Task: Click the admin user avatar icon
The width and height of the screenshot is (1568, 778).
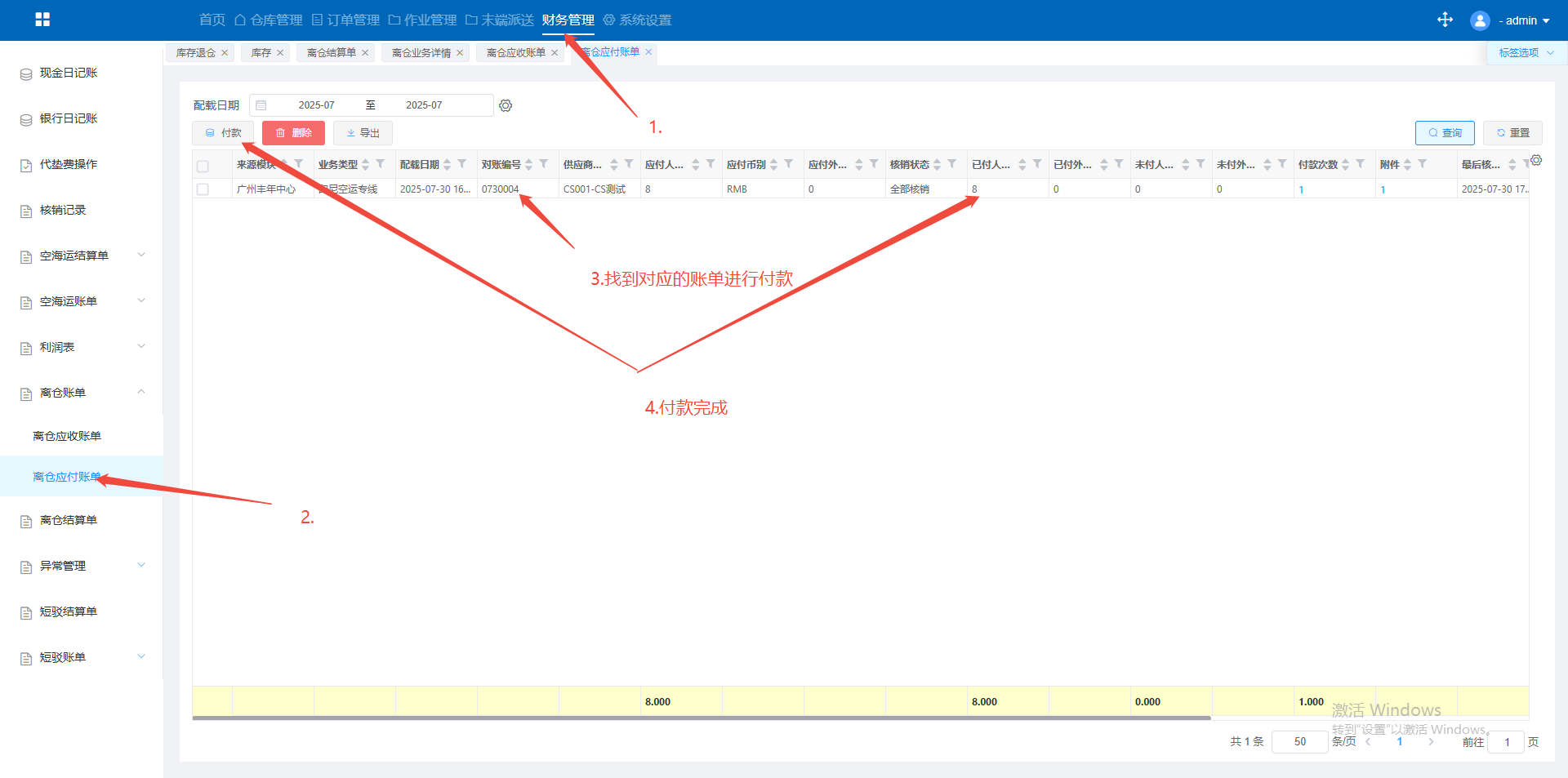Action: tap(1479, 20)
